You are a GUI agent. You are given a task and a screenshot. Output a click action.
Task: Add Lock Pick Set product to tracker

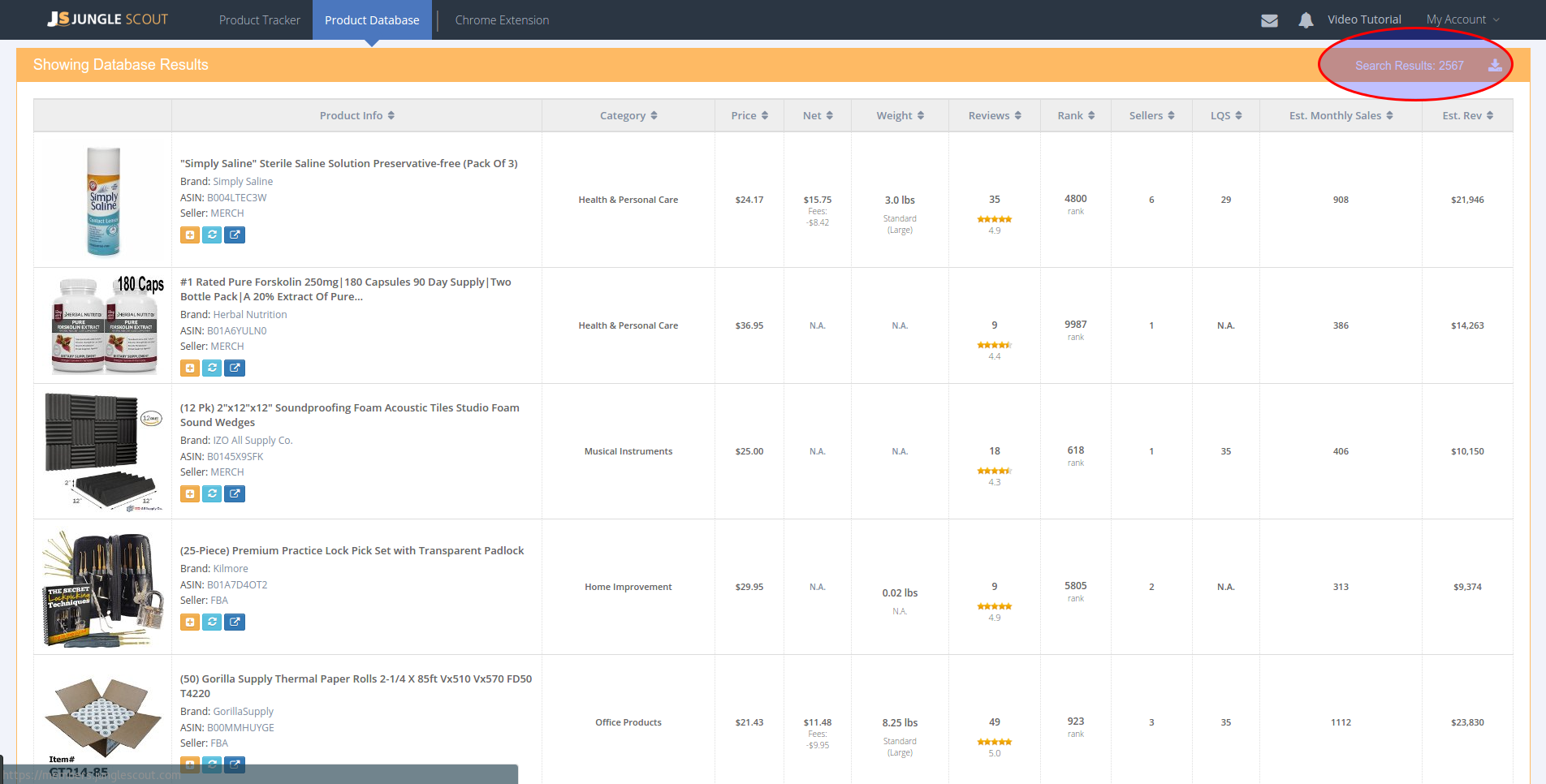[x=190, y=622]
